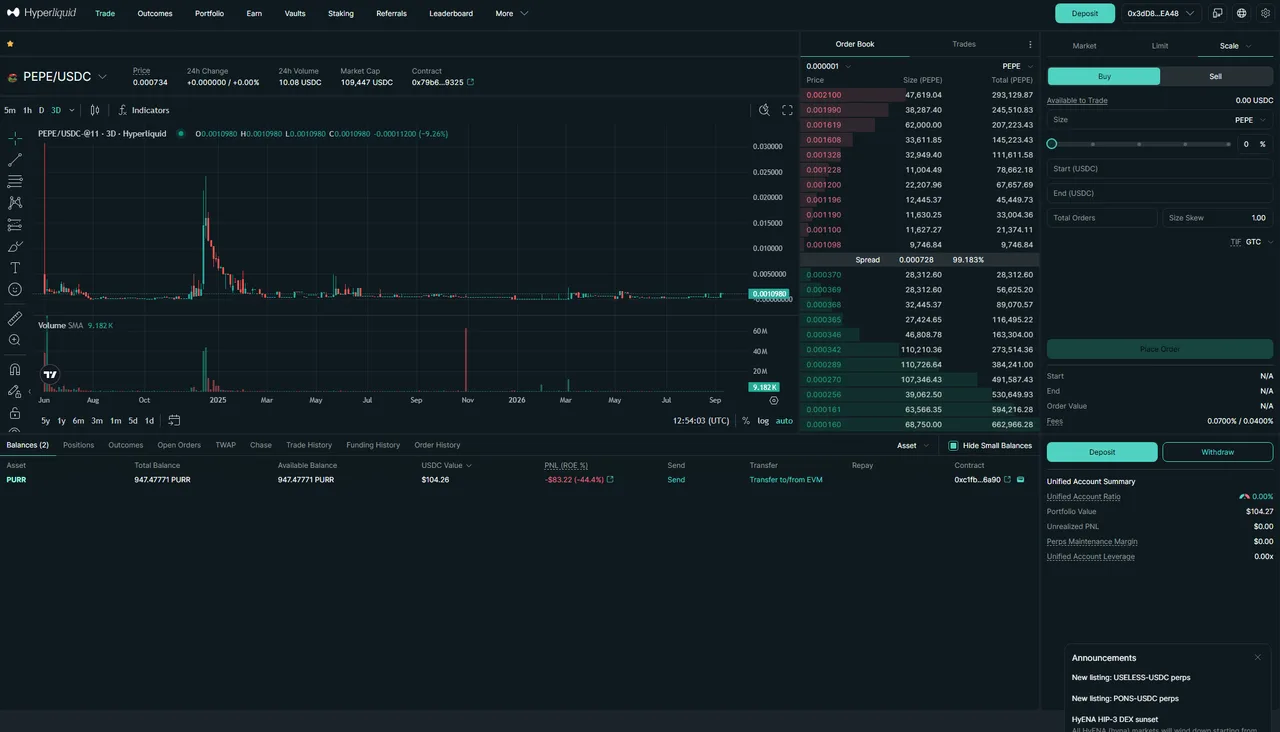Open chart price scale settings gear
Image resolution: width=1280 pixels, height=732 pixels.
point(774,400)
